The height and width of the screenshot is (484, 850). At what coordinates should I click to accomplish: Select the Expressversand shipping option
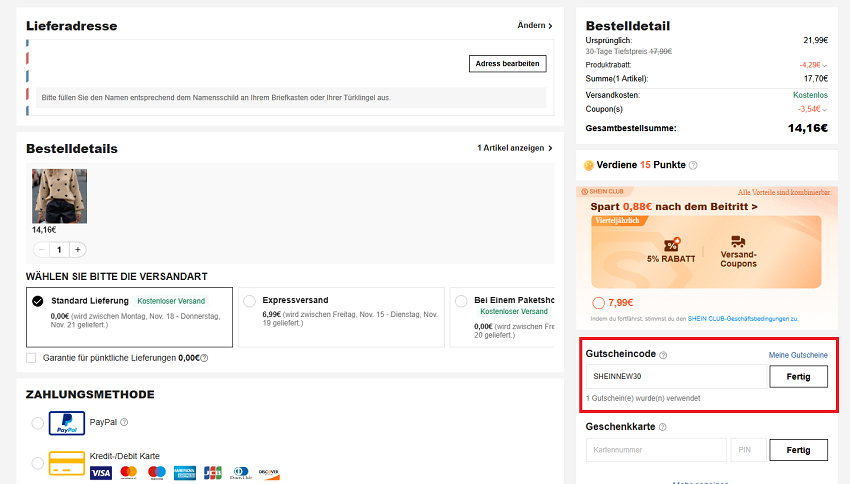coord(249,300)
